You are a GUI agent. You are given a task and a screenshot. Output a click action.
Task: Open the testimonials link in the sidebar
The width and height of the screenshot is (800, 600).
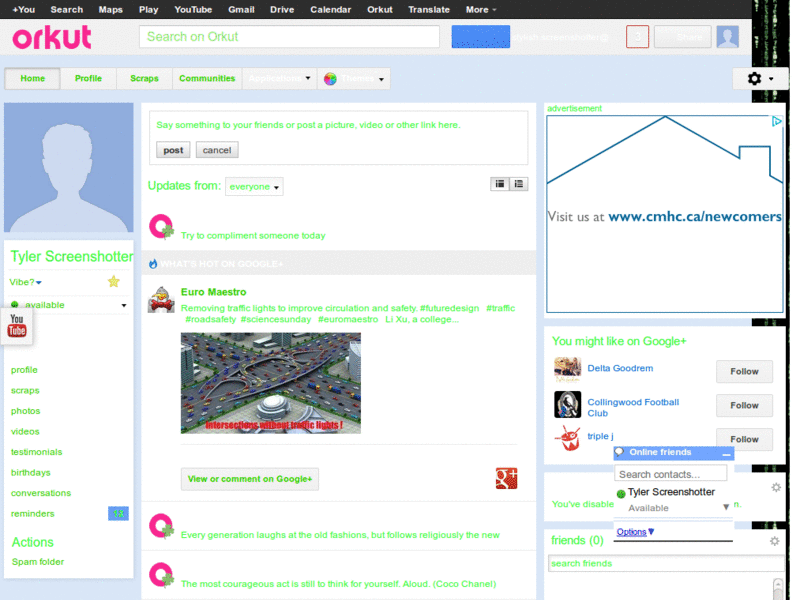pos(37,452)
